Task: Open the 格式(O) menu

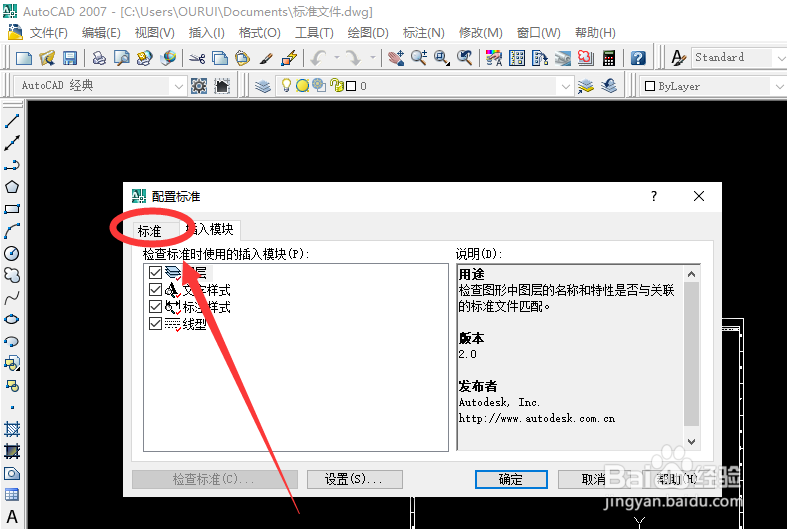Action: click(259, 33)
